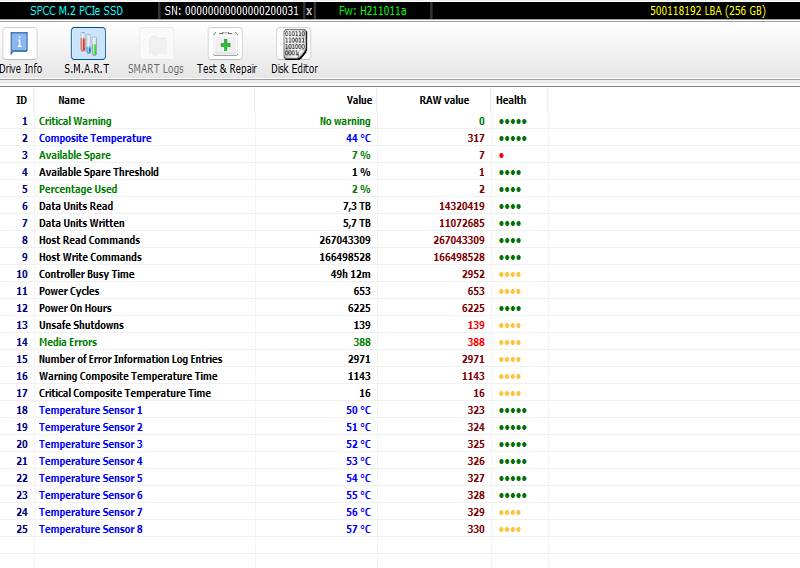Sort by the ID column header

(22, 100)
